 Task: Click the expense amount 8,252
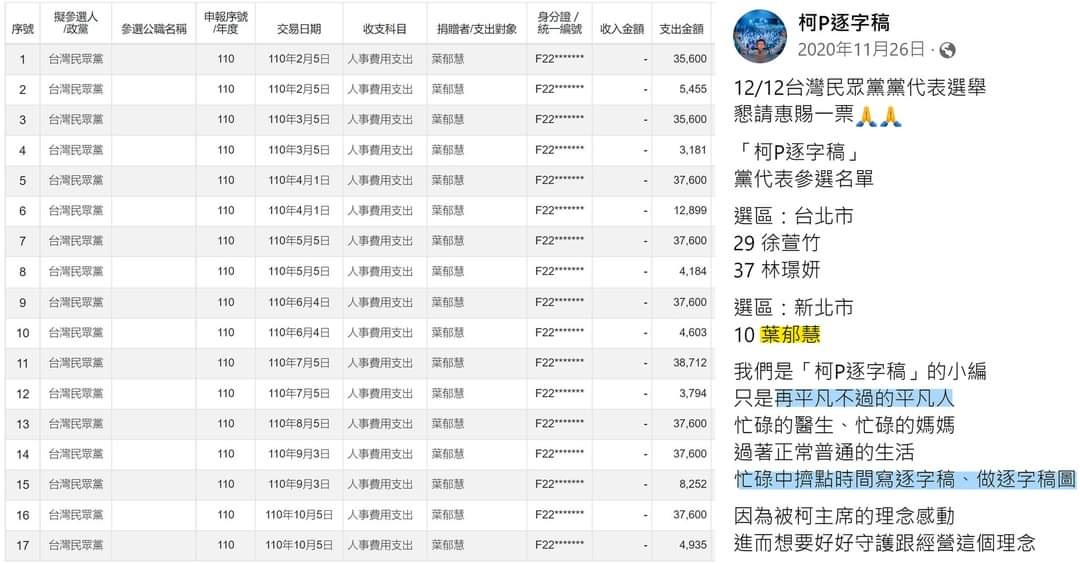pyautogui.click(x=692, y=484)
